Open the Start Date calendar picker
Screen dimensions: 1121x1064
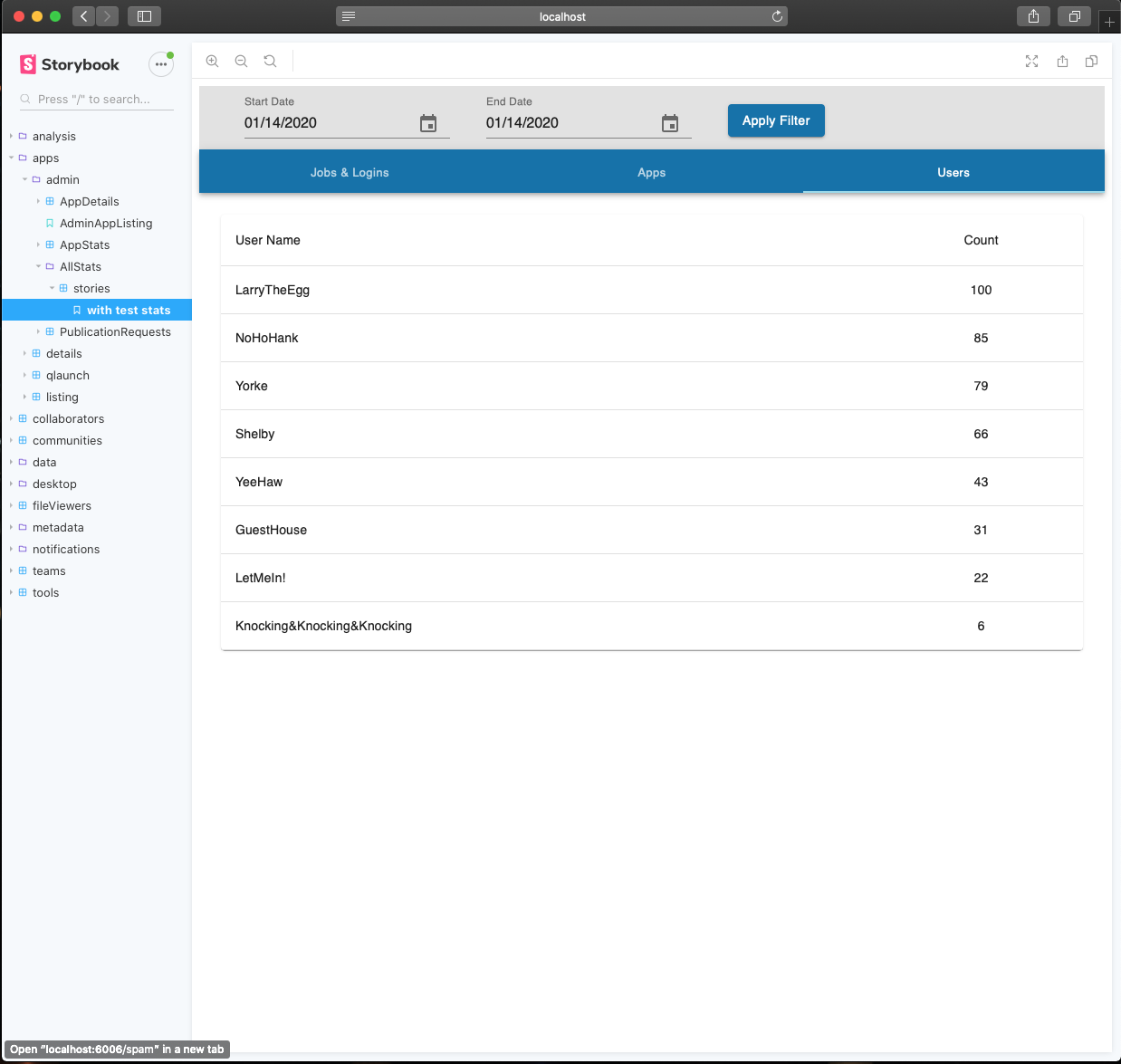point(428,123)
